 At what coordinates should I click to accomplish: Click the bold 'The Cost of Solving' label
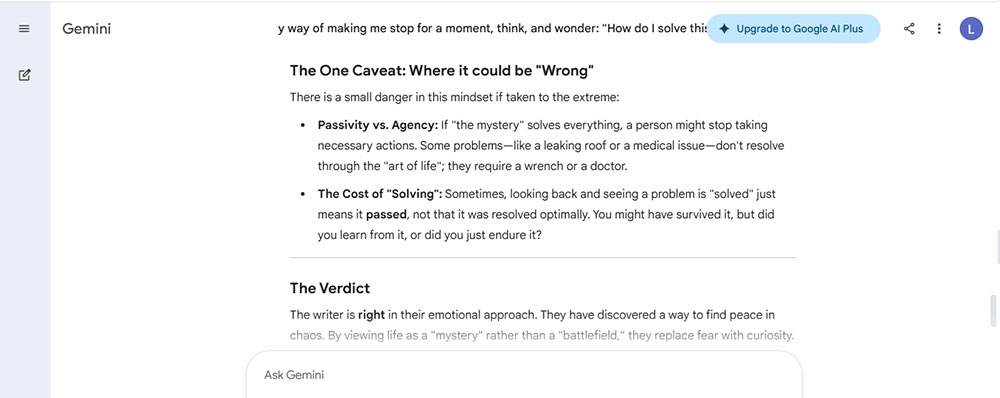coord(381,194)
